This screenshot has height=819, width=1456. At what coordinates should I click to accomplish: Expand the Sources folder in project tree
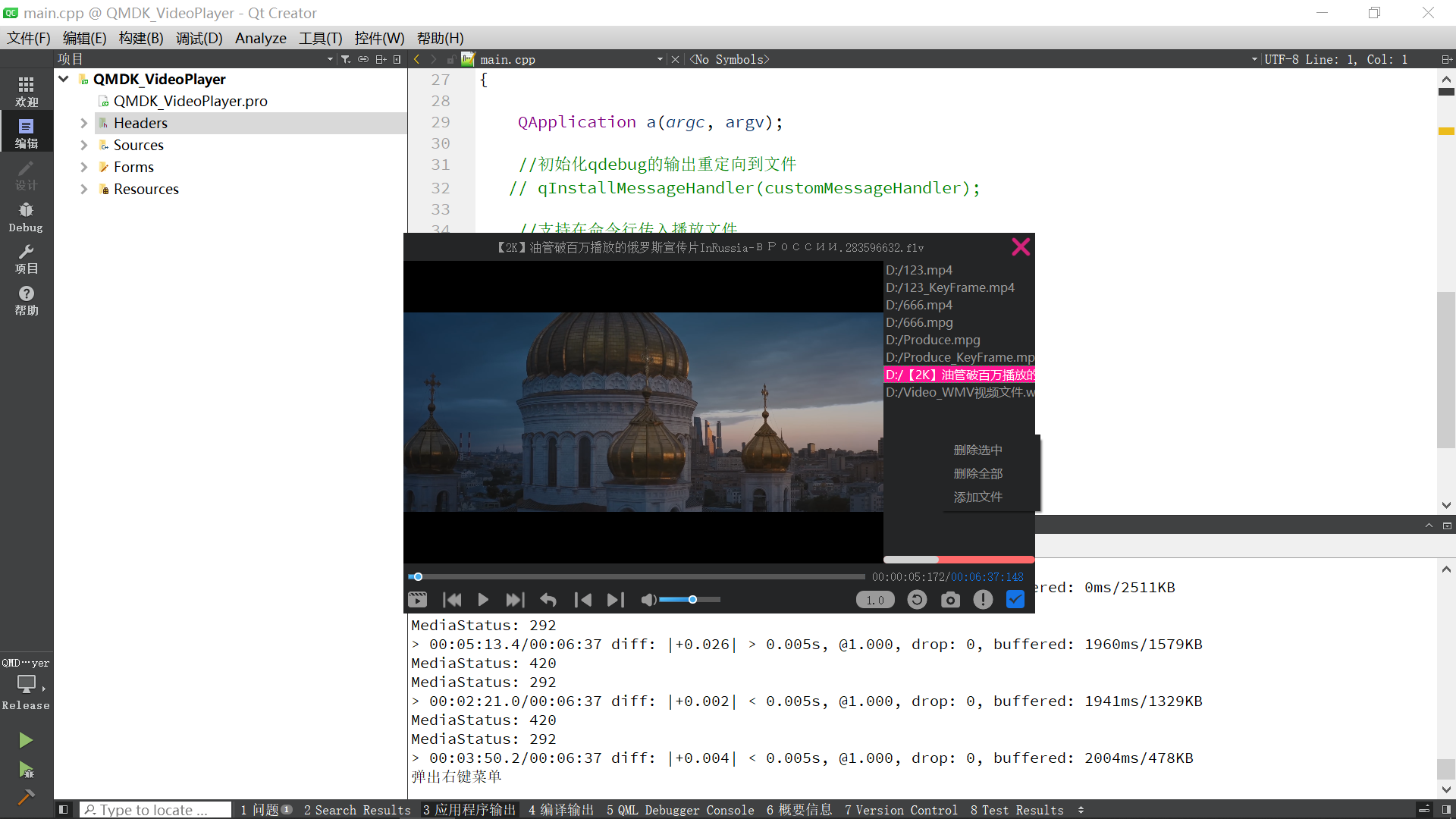coord(84,145)
